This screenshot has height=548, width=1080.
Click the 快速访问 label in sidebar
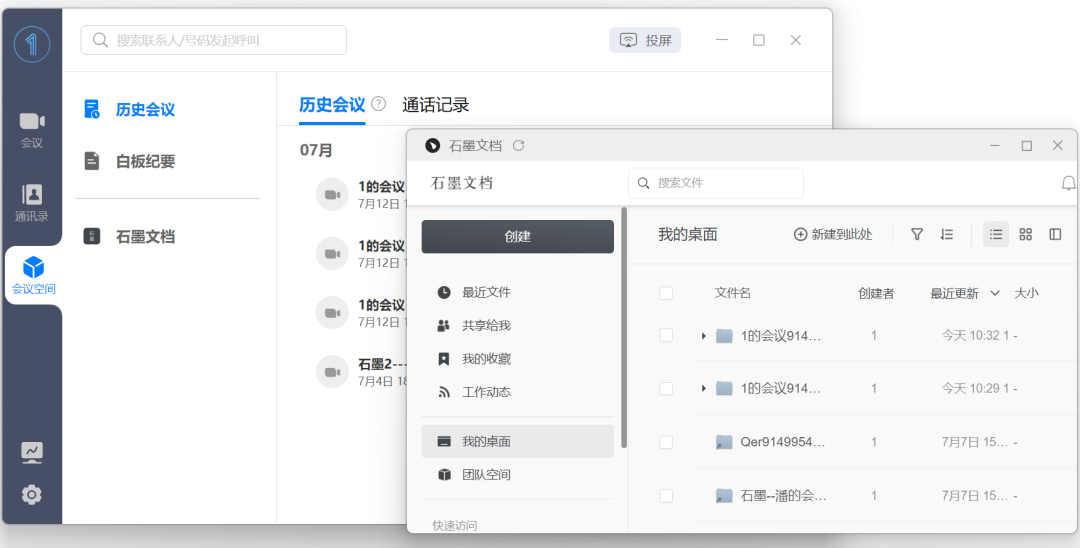[x=455, y=525]
